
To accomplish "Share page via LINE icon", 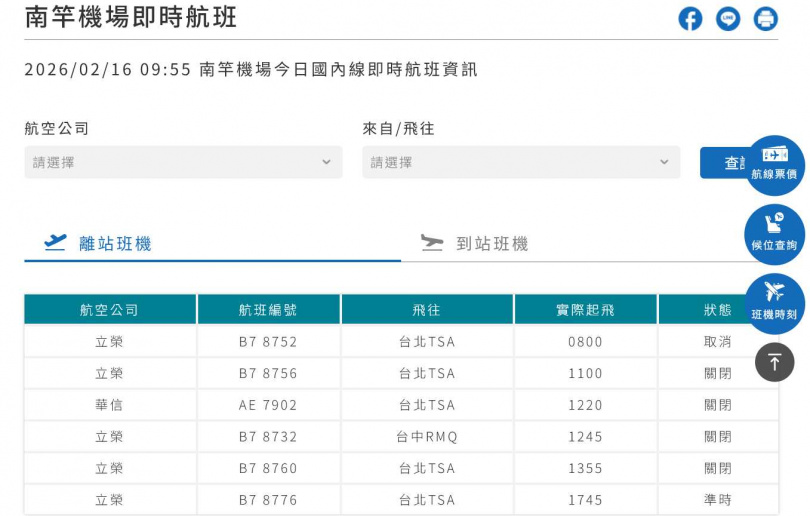I will point(728,19).
